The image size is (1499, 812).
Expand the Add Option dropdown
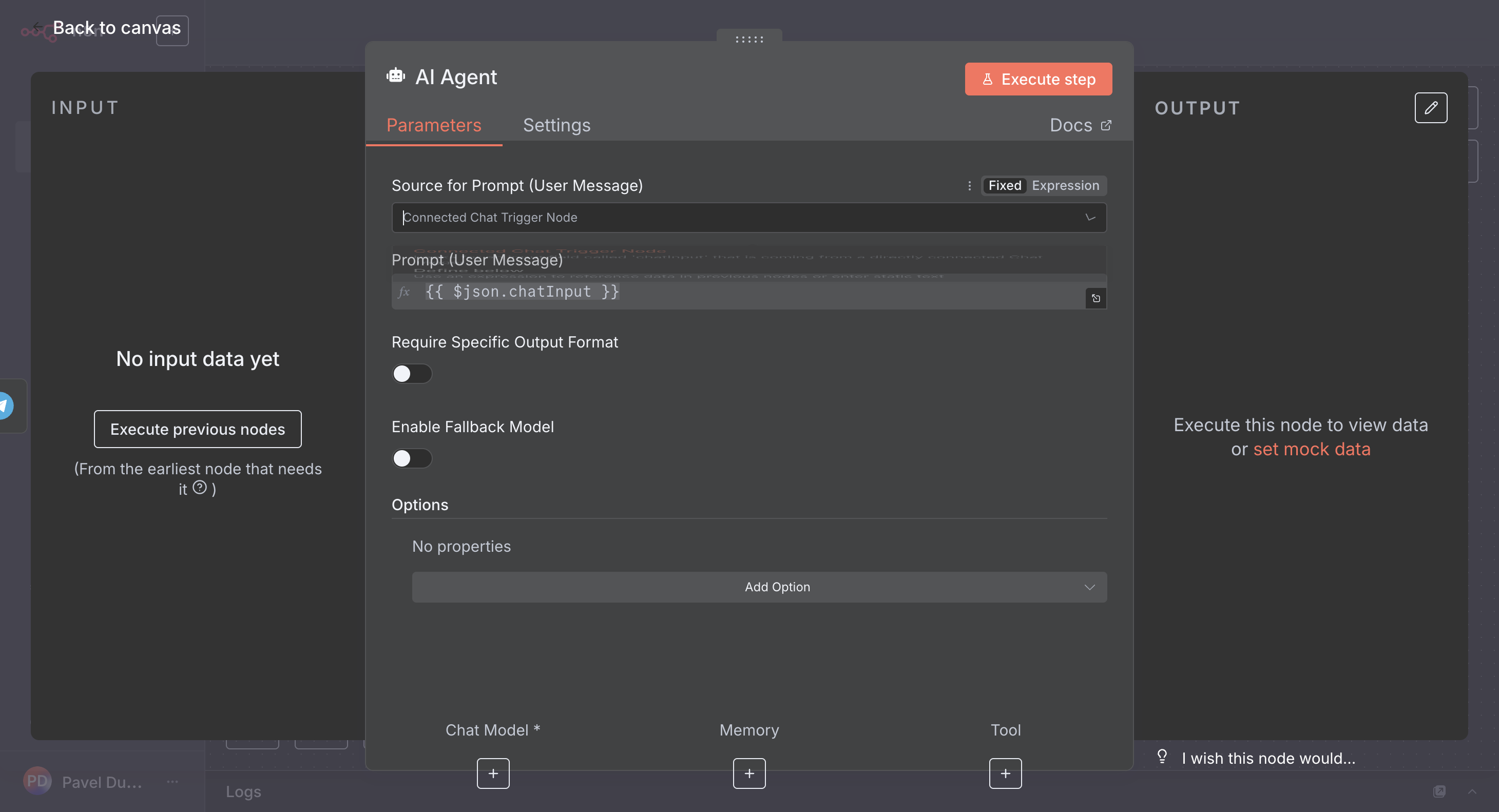[x=759, y=587]
